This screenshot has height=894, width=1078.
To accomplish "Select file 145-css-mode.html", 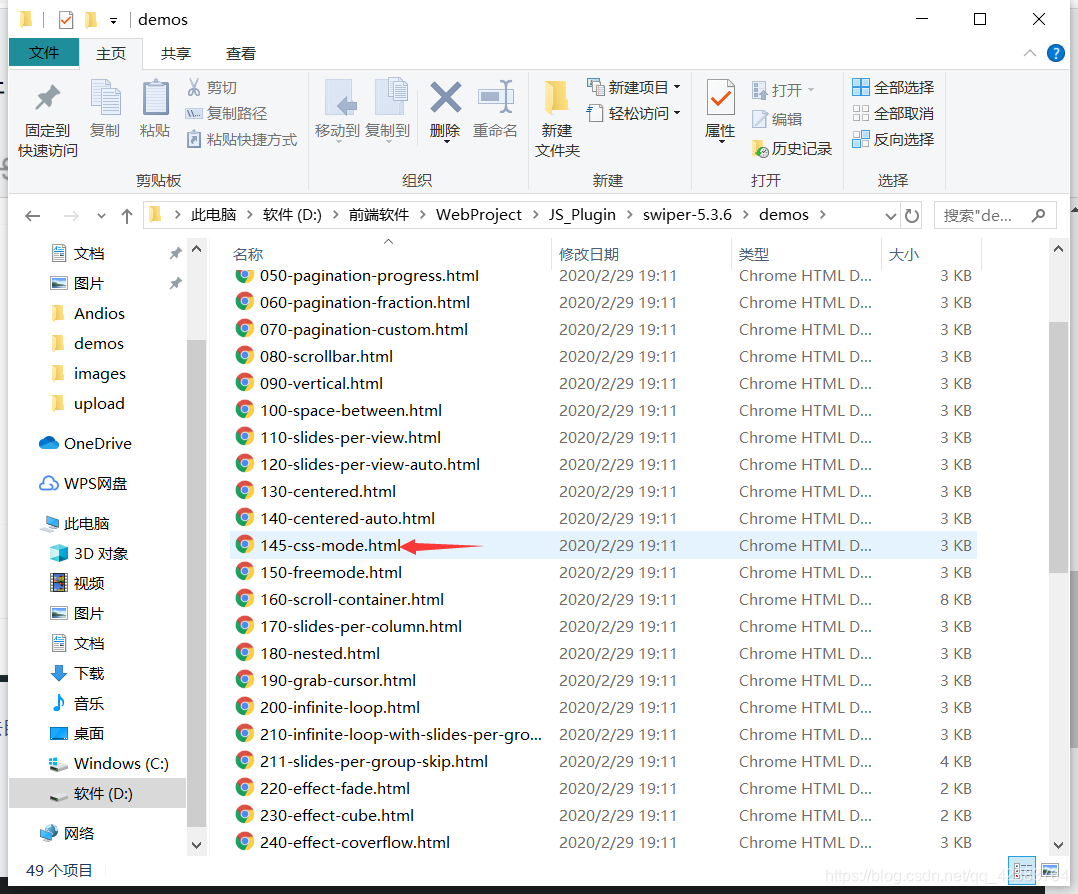I will (x=603, y=545).
